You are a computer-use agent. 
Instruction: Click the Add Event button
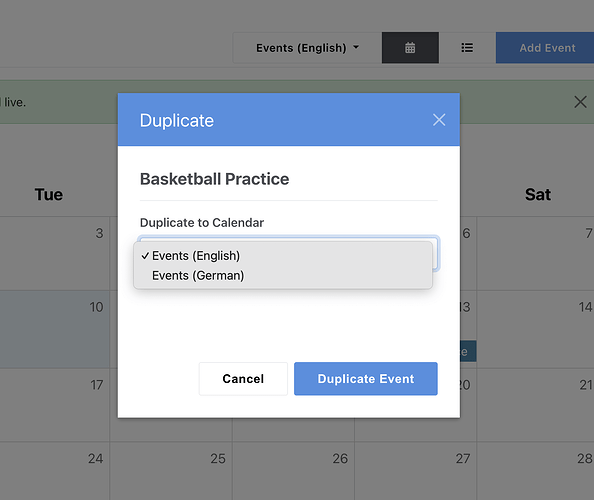tap(547, 48)
